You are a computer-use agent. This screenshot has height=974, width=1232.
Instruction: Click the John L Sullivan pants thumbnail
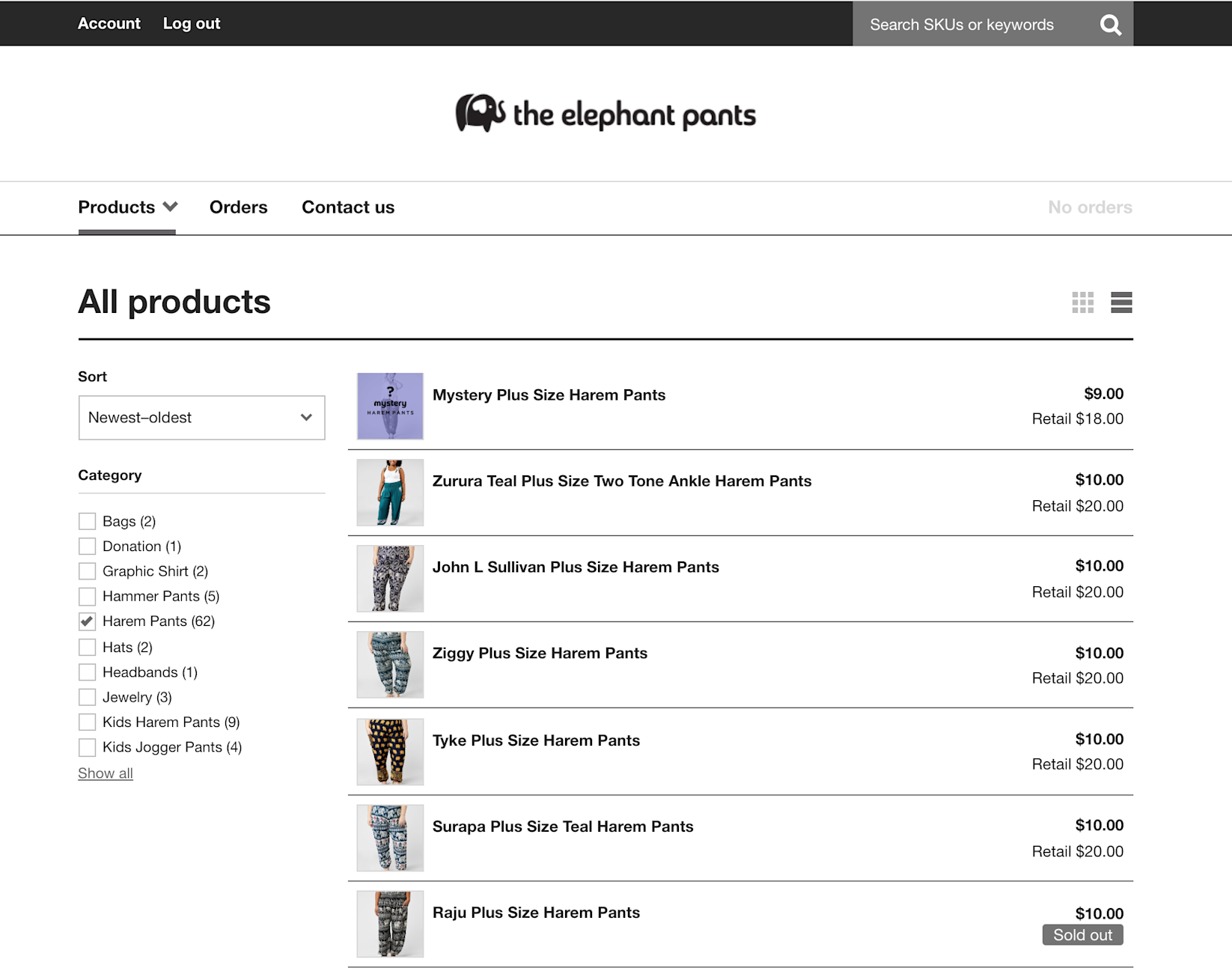click(390, 579)
